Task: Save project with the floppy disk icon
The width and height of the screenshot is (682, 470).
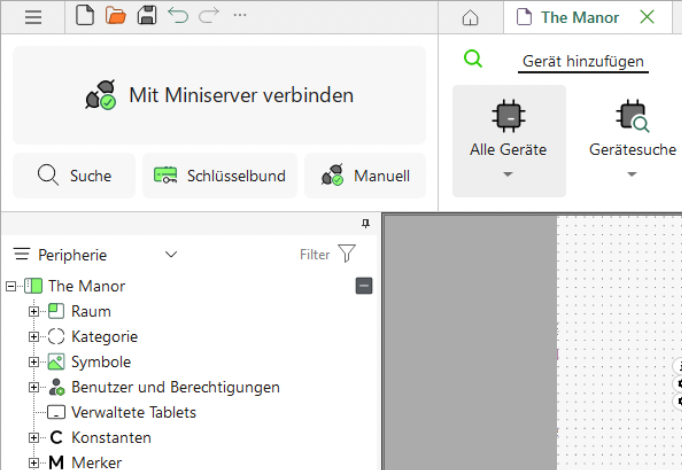Action: click(x=147, y=15)
